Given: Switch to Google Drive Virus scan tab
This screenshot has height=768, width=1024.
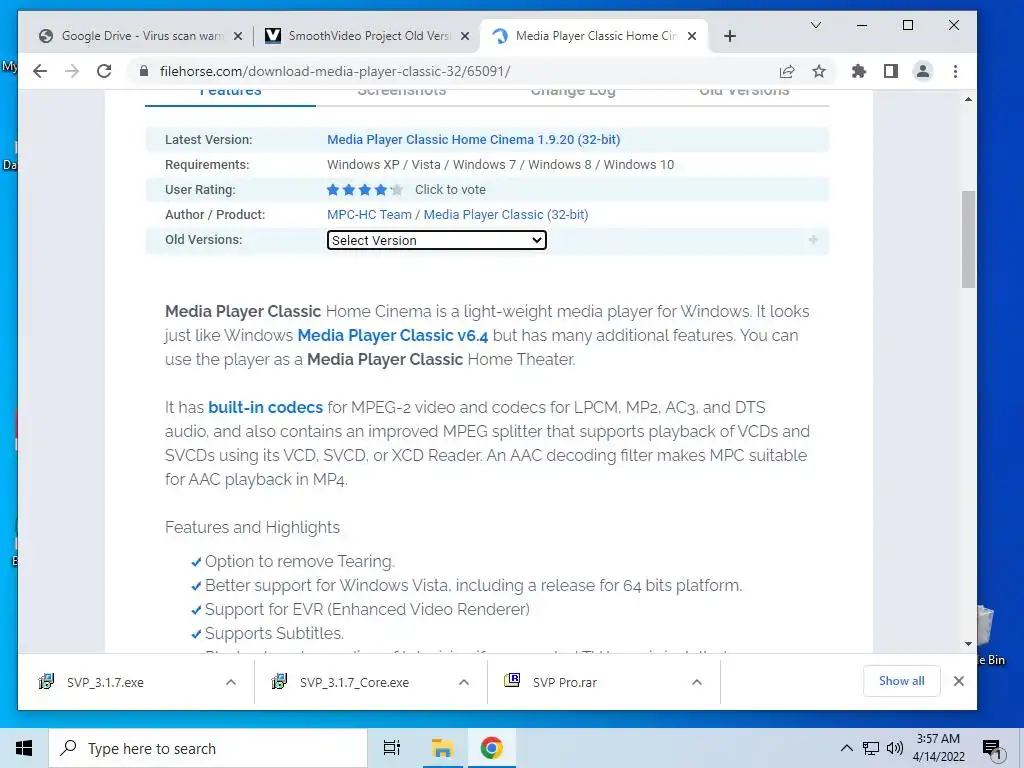Looking at the screenshot, I should [142, 36].
